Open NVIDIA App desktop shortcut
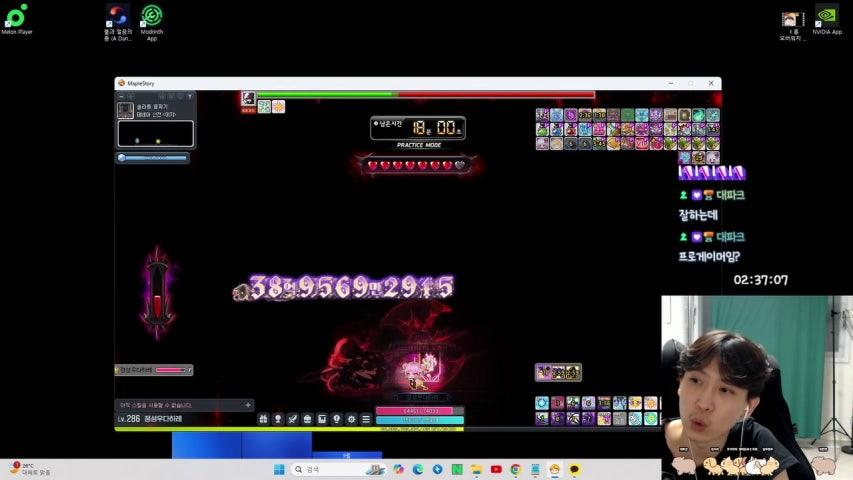The height and width of the screenshot is (480, 853). [827, 20]
